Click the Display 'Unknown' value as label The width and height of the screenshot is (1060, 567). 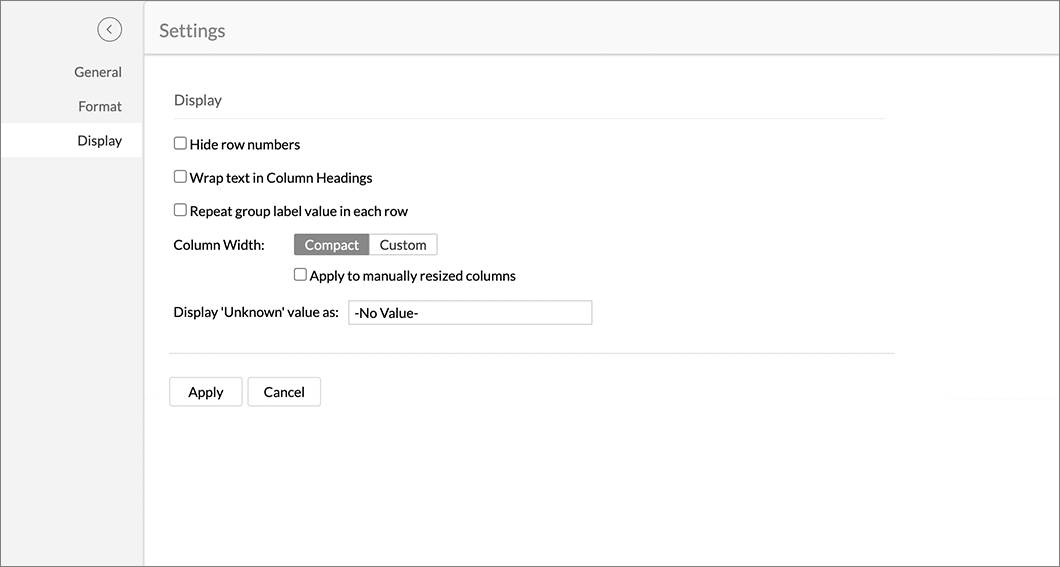[256, 312]
